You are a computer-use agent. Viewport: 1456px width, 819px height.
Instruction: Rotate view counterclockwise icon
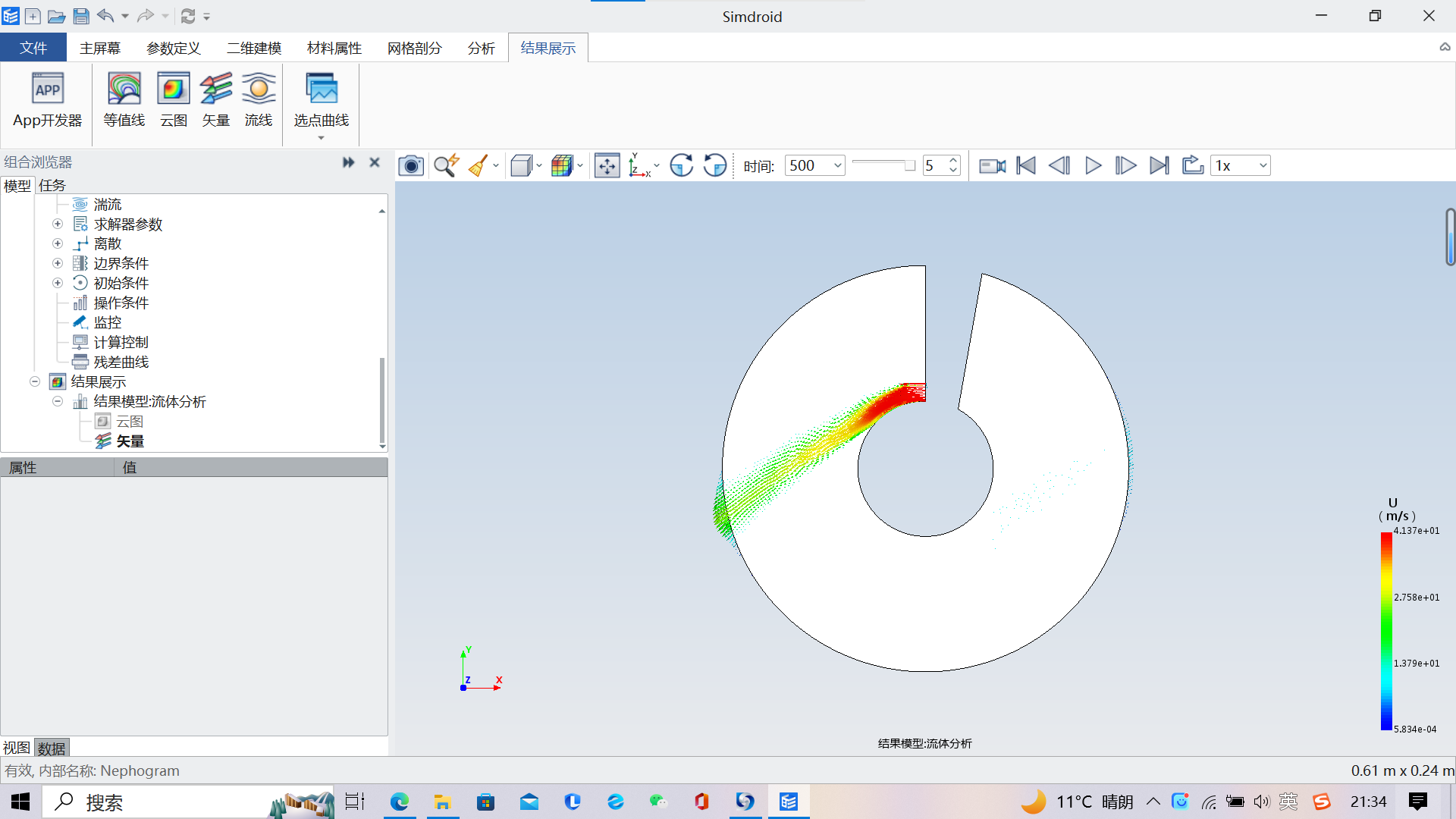pos(715,165)
